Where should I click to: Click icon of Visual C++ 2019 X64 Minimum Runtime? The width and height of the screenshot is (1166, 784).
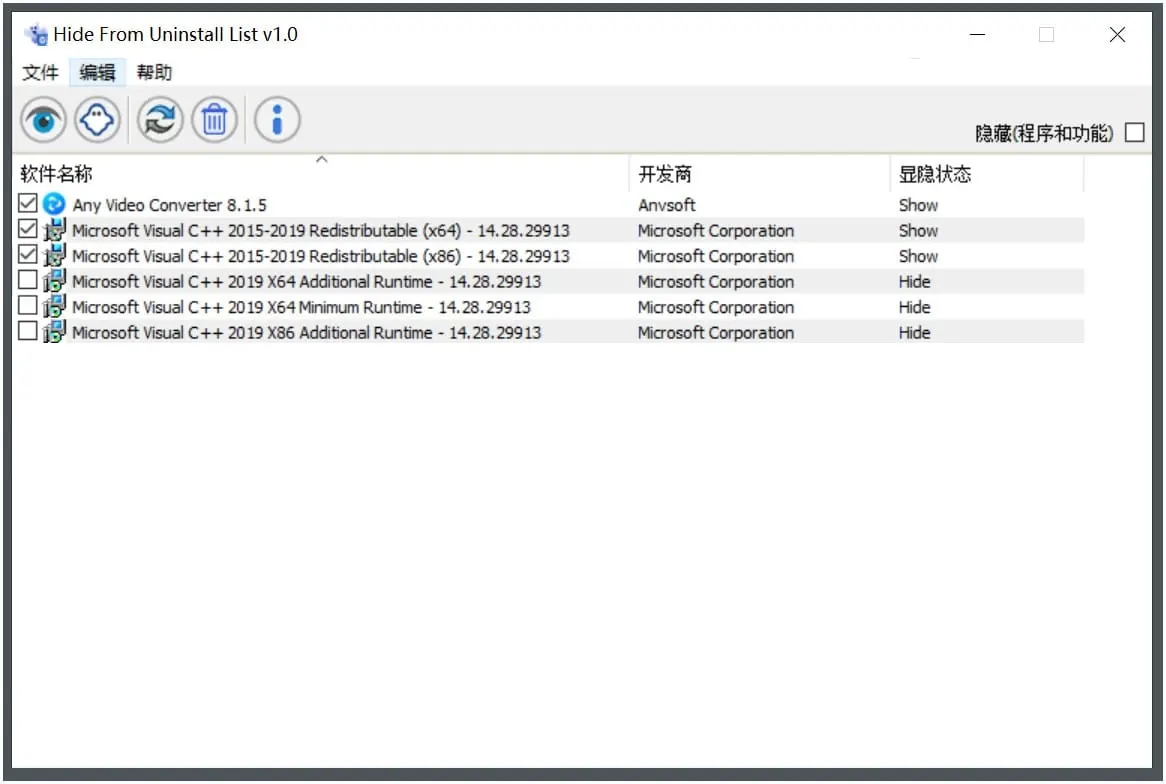pyautogui.click(x=54, y=307)
